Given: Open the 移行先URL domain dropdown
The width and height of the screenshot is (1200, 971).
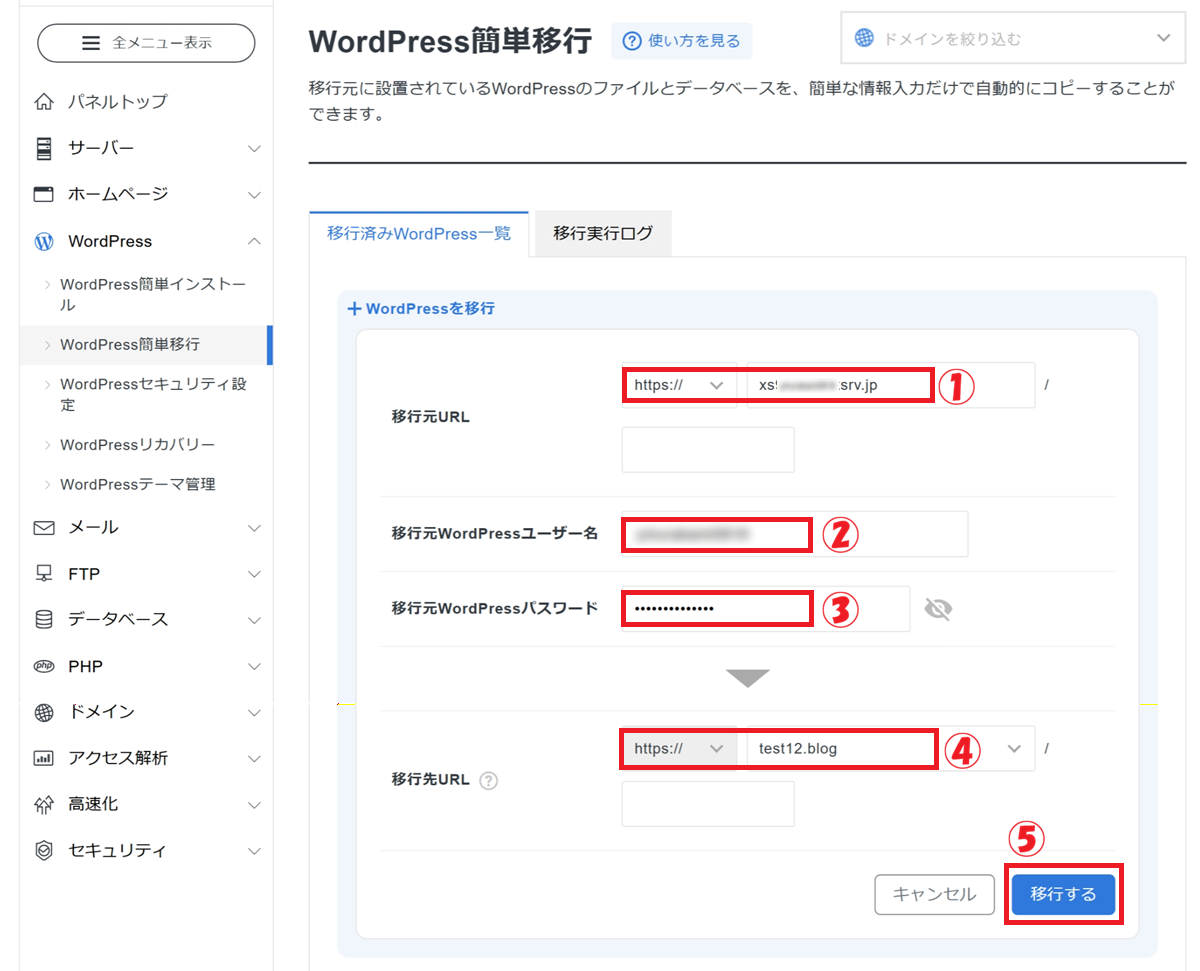Looking at the screenshot, I should pos(1014,749).
